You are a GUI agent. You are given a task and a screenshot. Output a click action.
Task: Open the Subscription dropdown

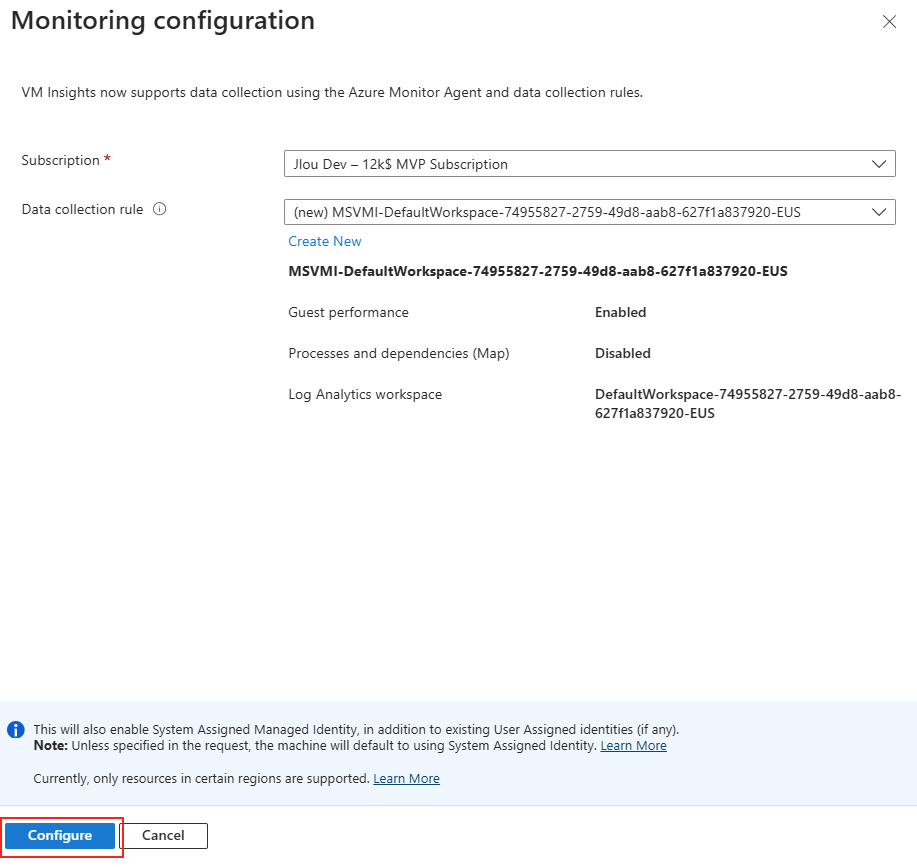(590, 164)
